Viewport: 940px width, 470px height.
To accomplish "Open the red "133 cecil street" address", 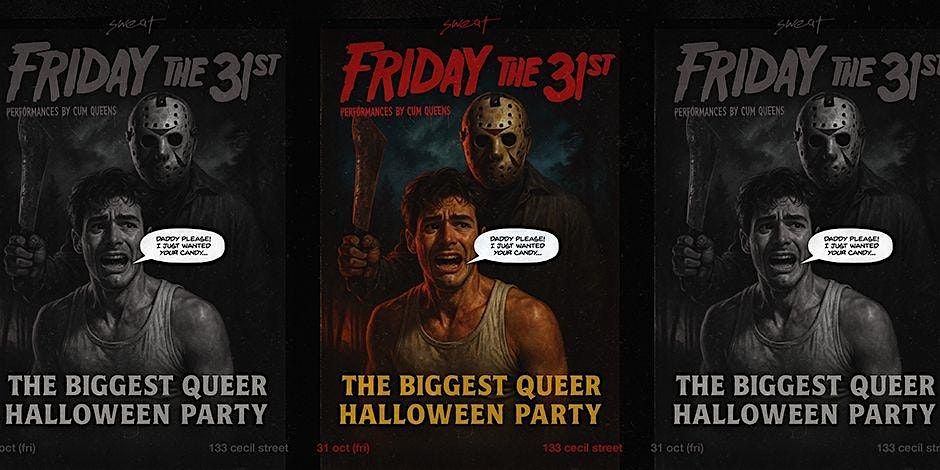I will click(582, 448).
